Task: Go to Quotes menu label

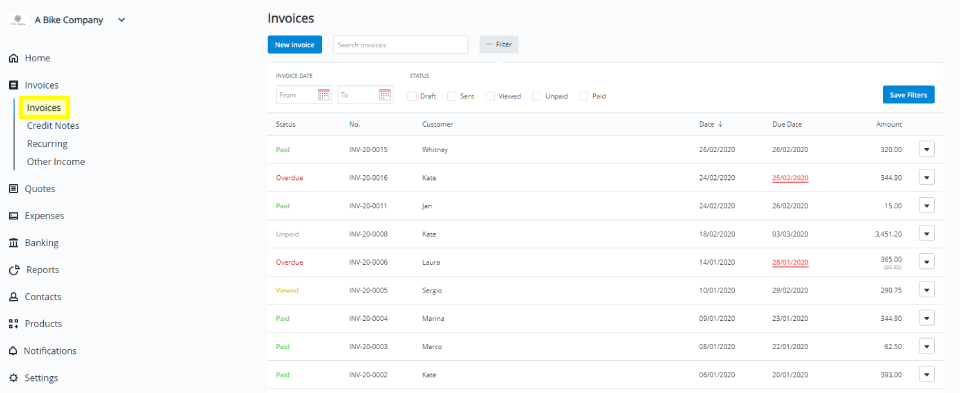Action: coord(40,189)
